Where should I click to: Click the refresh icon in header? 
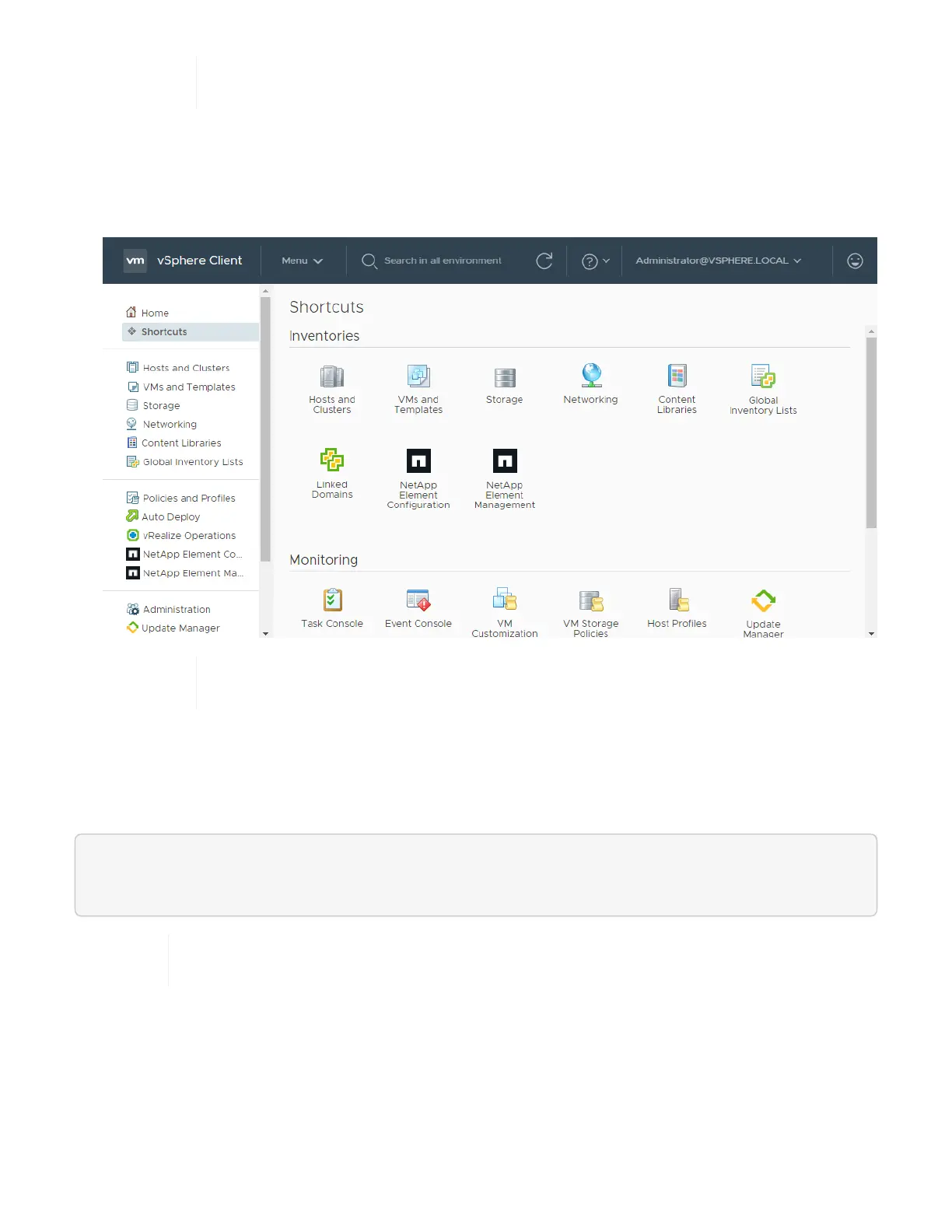[544, 261]
